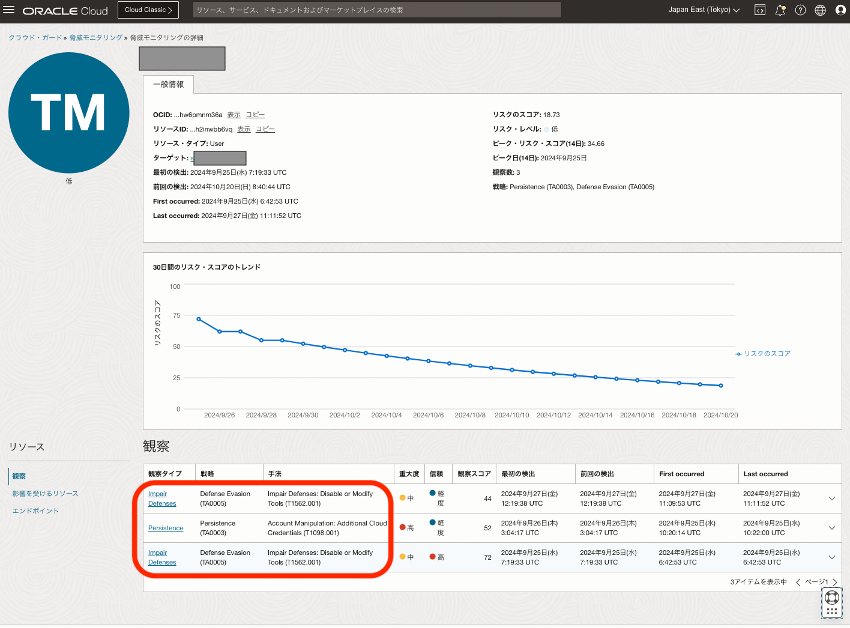Open the user profile icon

840,10
